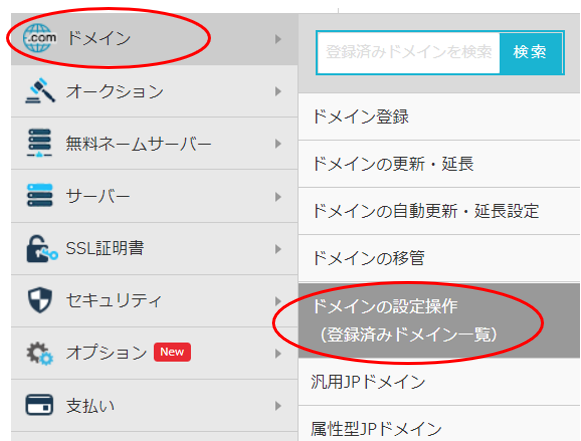The width and height of the screenshot is (581, 441).
Task: Open 汎用JPドメイン menu entry
Action: [x=439, y=382]
